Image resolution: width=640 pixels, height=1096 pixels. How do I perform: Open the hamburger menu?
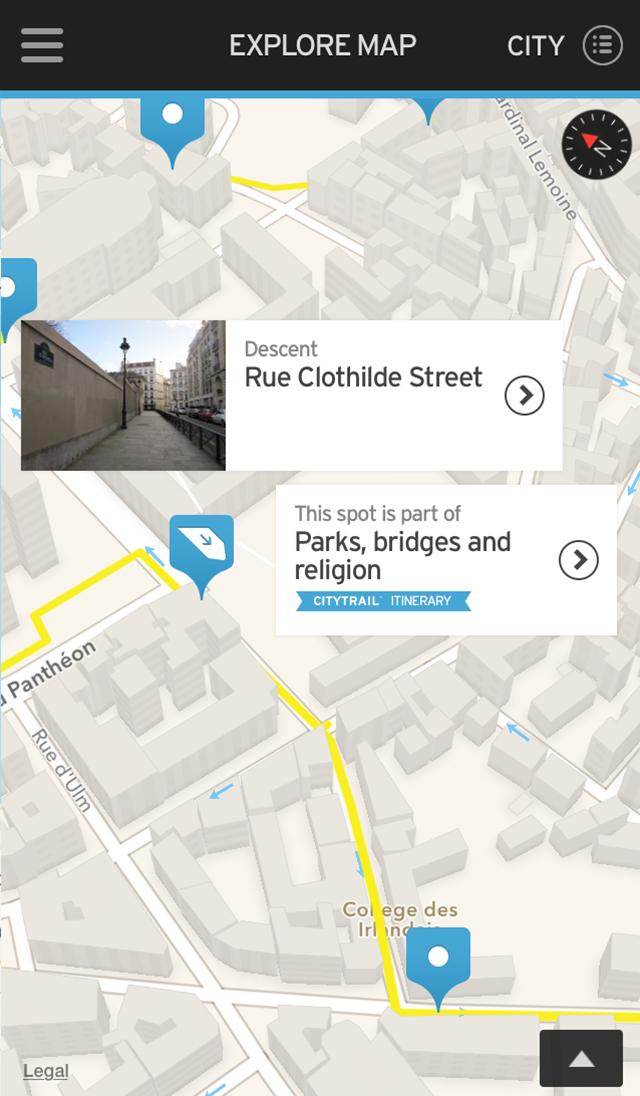click(42, 45)
